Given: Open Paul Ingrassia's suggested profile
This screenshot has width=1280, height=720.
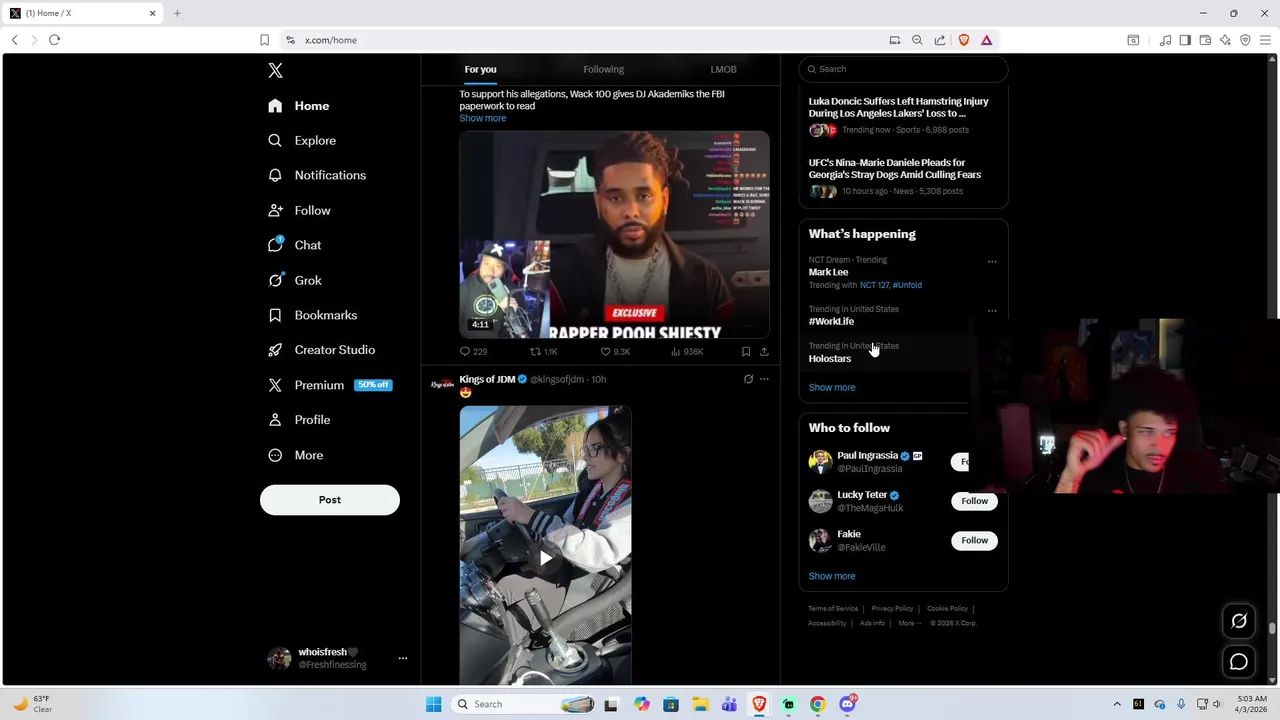Looking at the screenshot, I should (868, 456).
